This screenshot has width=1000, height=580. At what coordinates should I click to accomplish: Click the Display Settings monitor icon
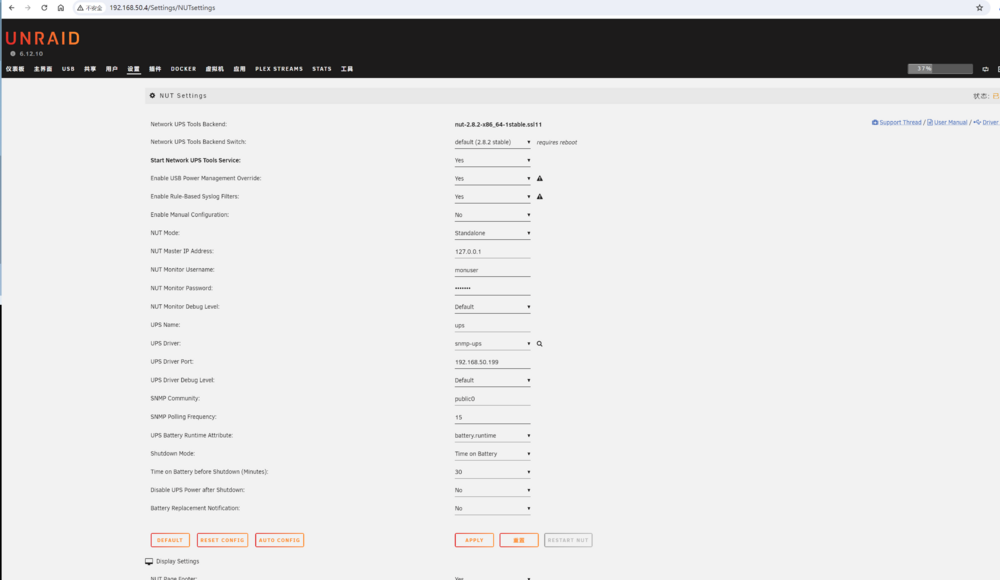[x=149, y=561]
